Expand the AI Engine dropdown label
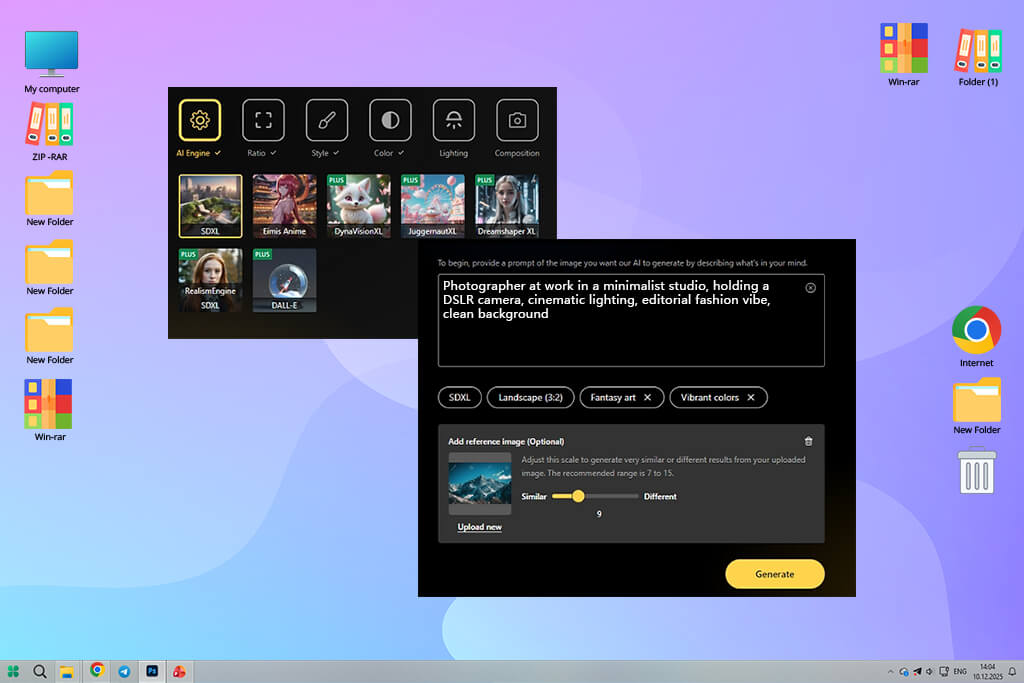Viewport: 1024px width, 683px height. pyautogui.click(x=199, y=153)
